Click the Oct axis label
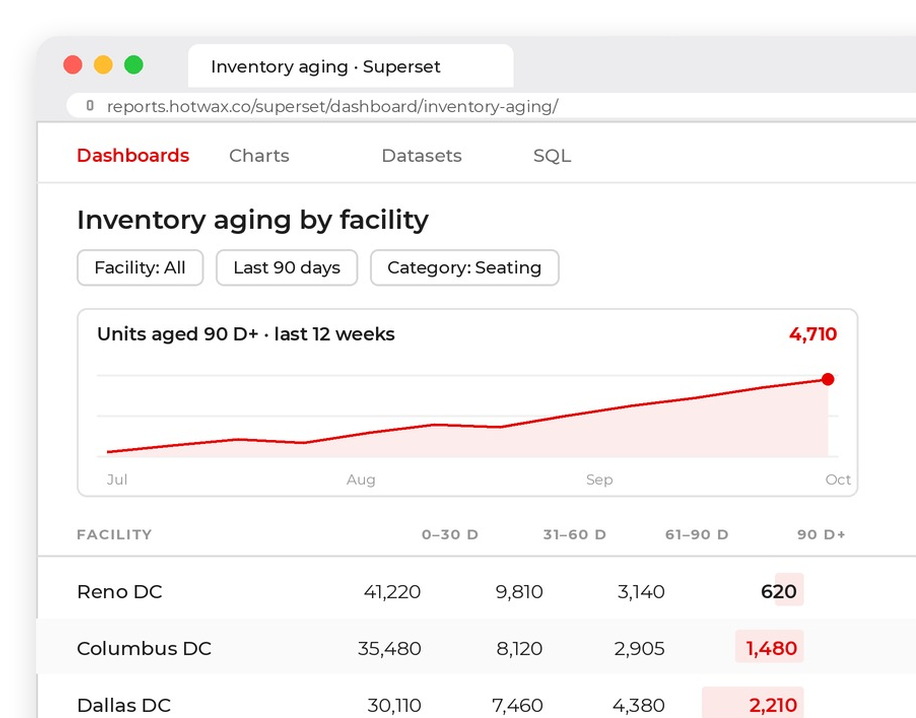This screenshot has width=916, height=718. point(838,480)
